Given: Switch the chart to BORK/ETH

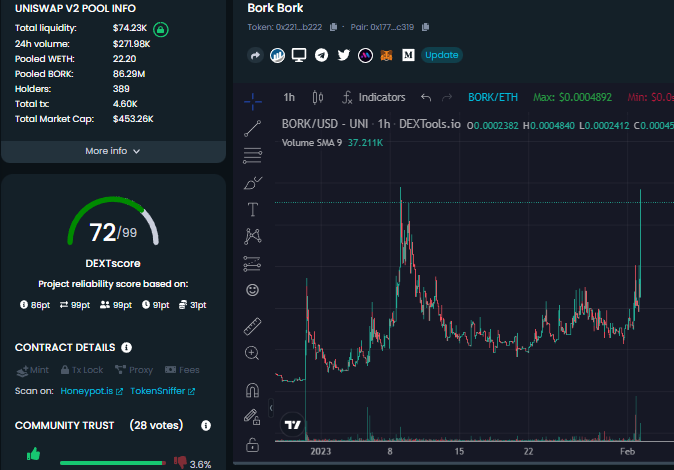Looking at the screenshot, I should coord(493,97).
